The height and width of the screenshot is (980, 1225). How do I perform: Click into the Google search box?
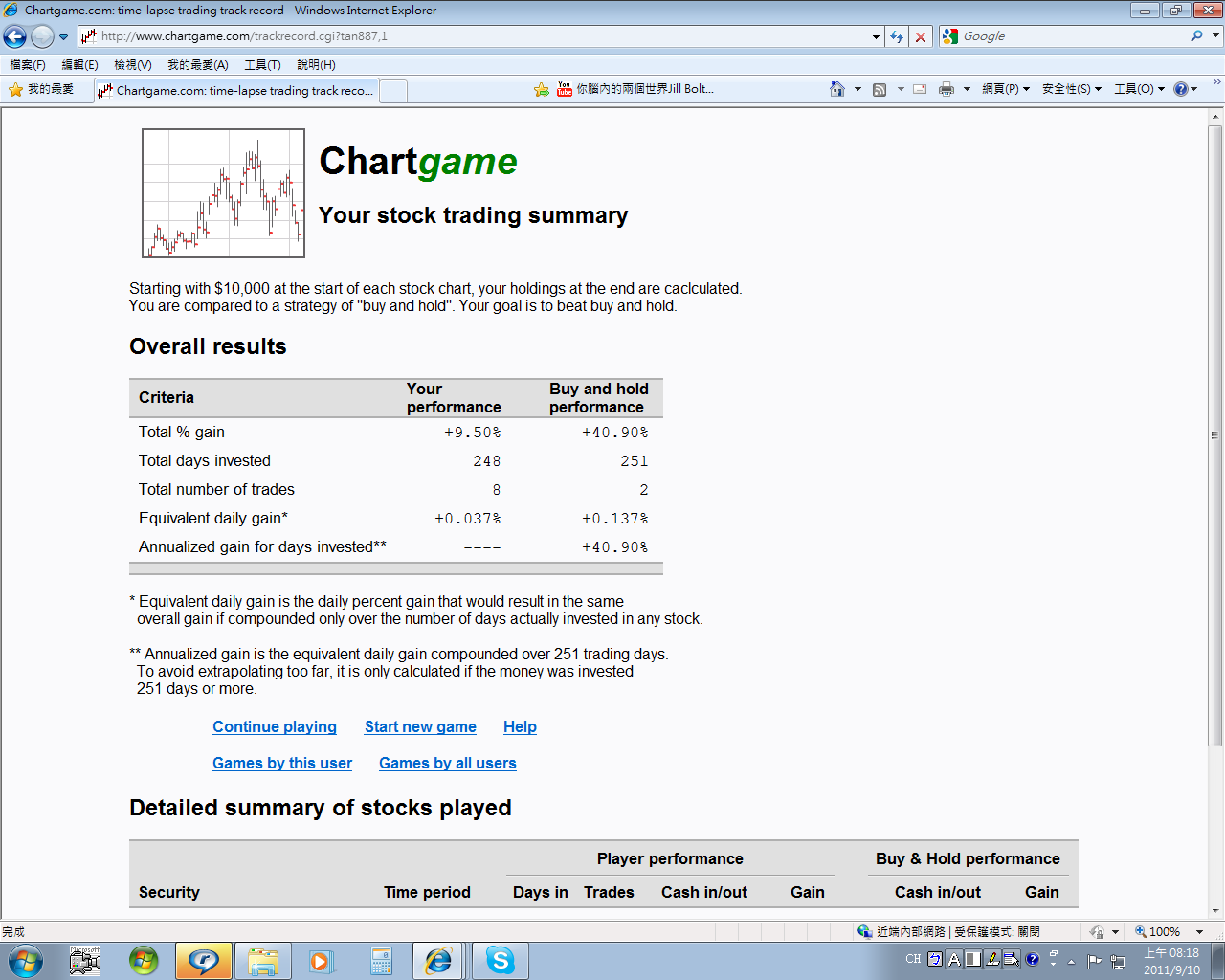tap(1072, 36)
